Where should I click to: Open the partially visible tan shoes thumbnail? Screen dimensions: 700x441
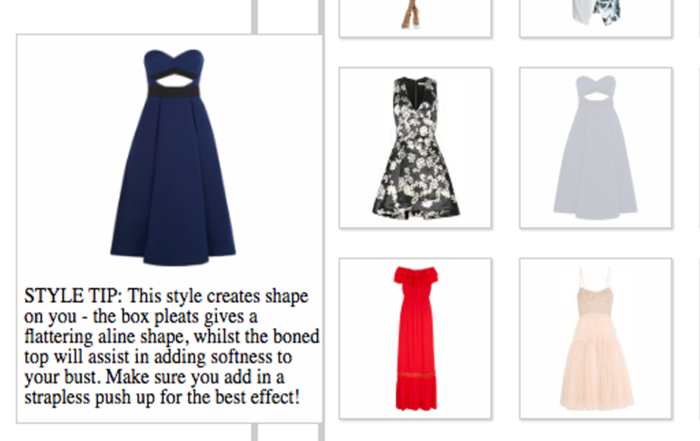[x=415, y=18]
